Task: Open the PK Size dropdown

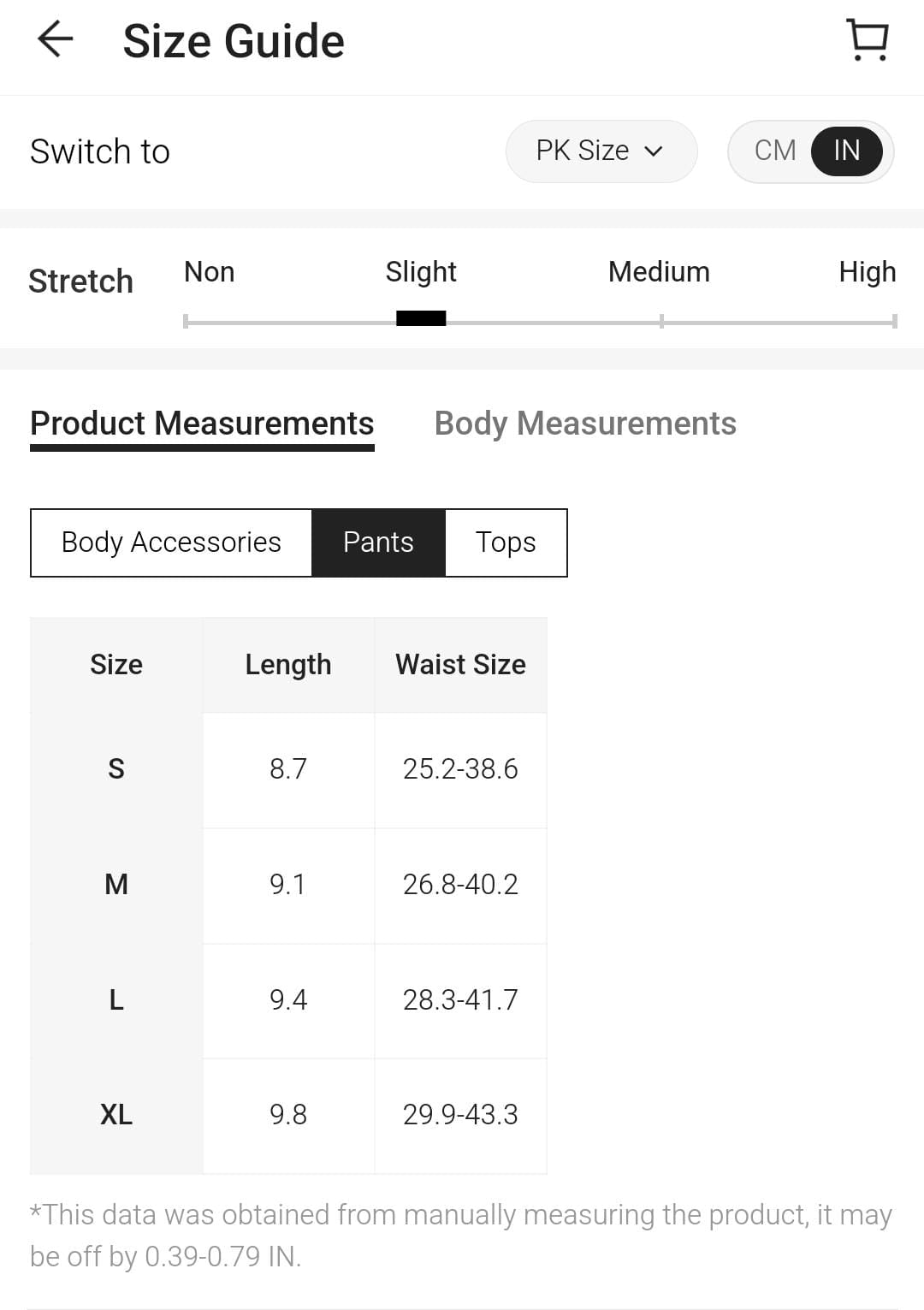Action: coord(601,151)
